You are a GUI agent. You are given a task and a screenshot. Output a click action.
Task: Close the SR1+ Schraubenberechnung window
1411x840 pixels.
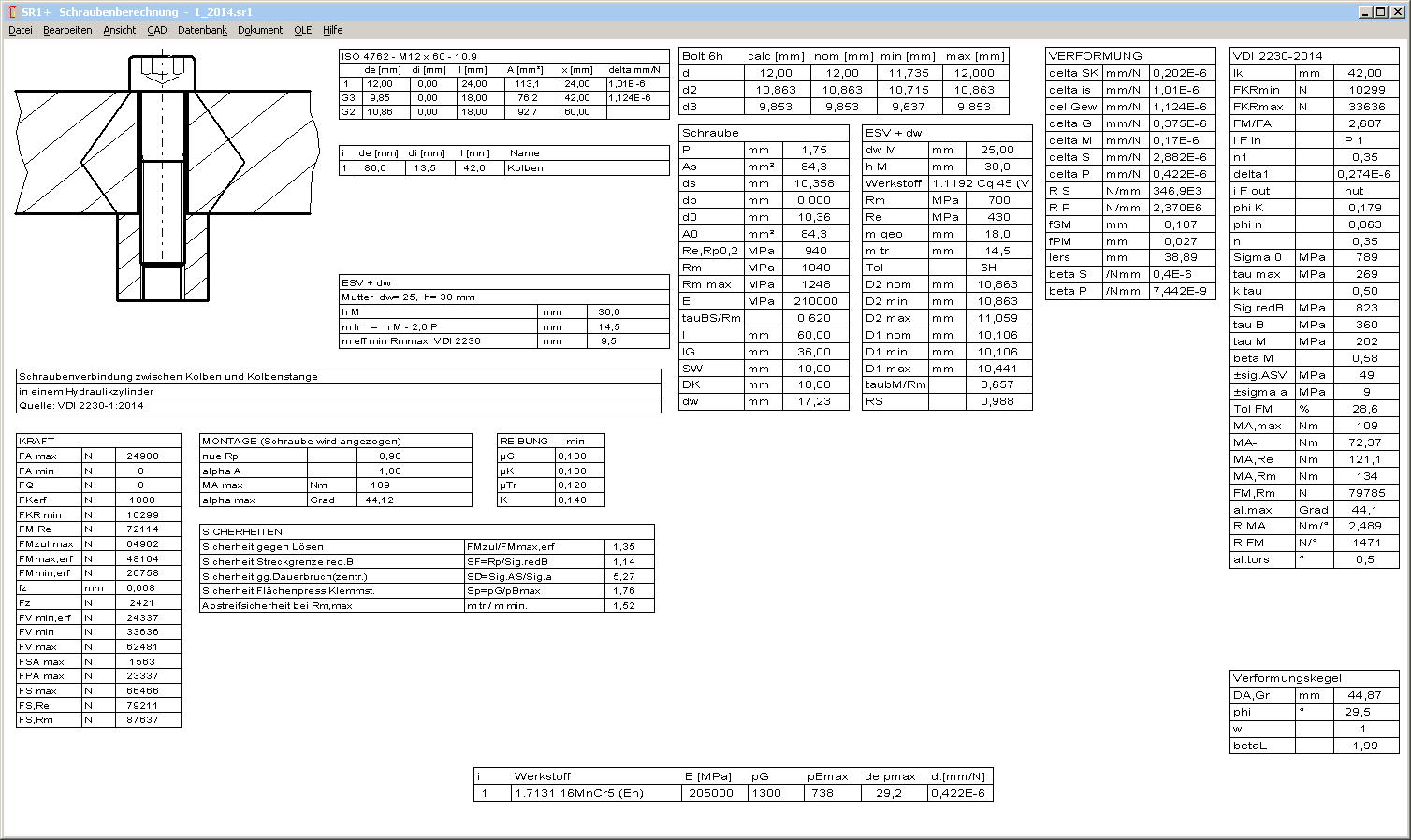click(1397, 12)
